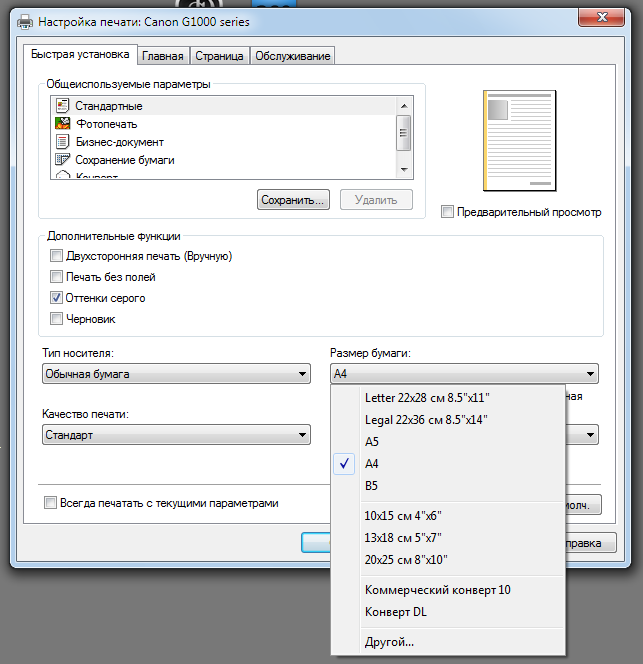The height and width of the screenshot is (664, 643).
Task: Check Всегда печатать с текущими параметрами
Action: tap(50, 503)
